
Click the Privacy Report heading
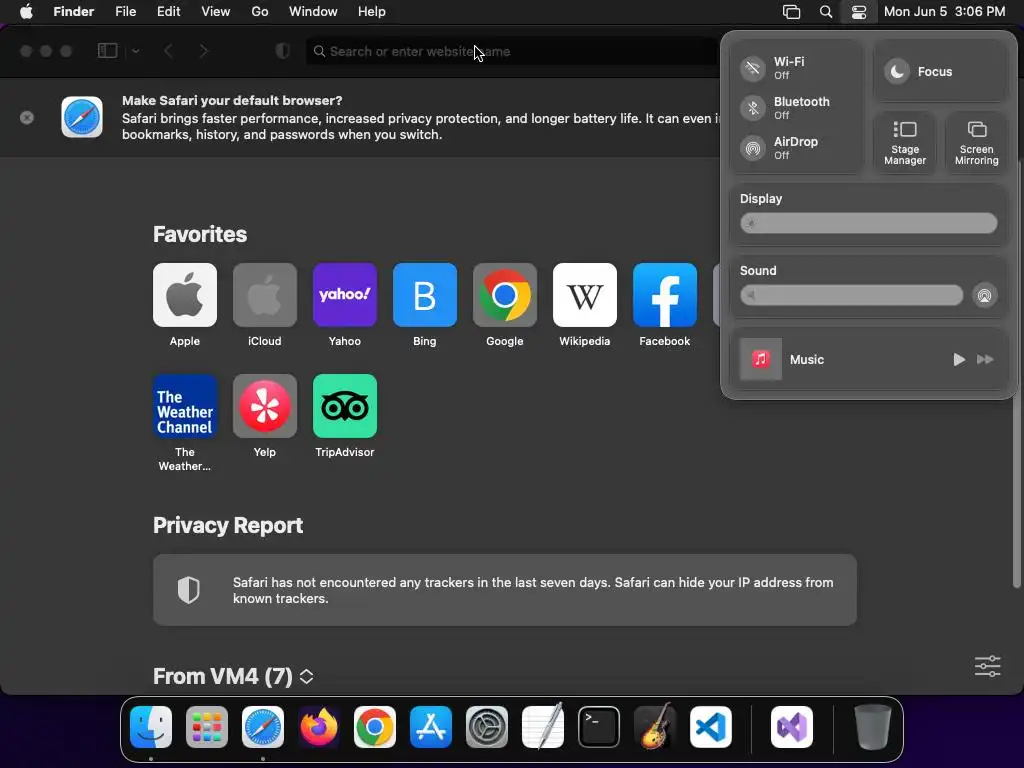pos(228,525)
